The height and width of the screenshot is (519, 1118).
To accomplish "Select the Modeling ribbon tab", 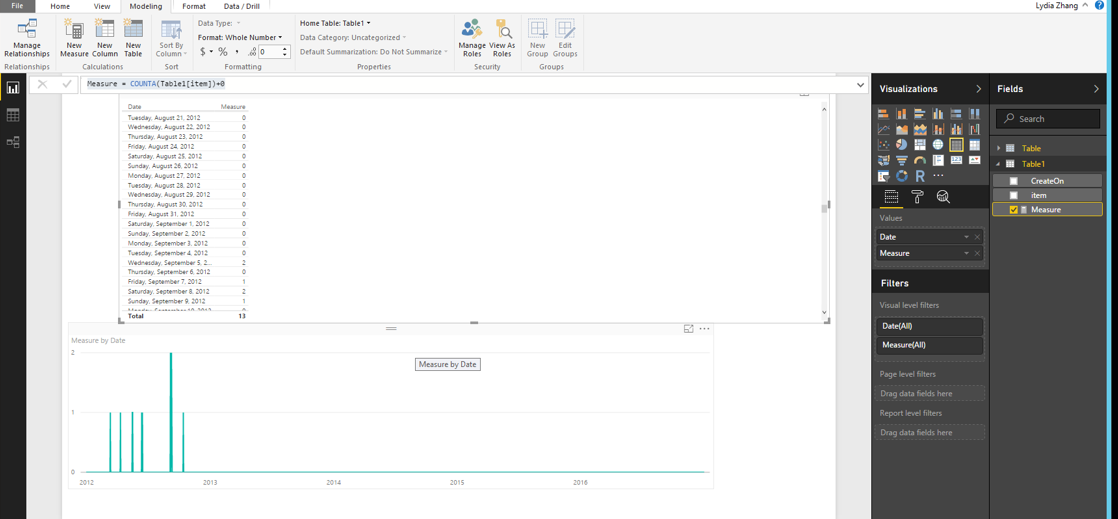I will point(145,6).
